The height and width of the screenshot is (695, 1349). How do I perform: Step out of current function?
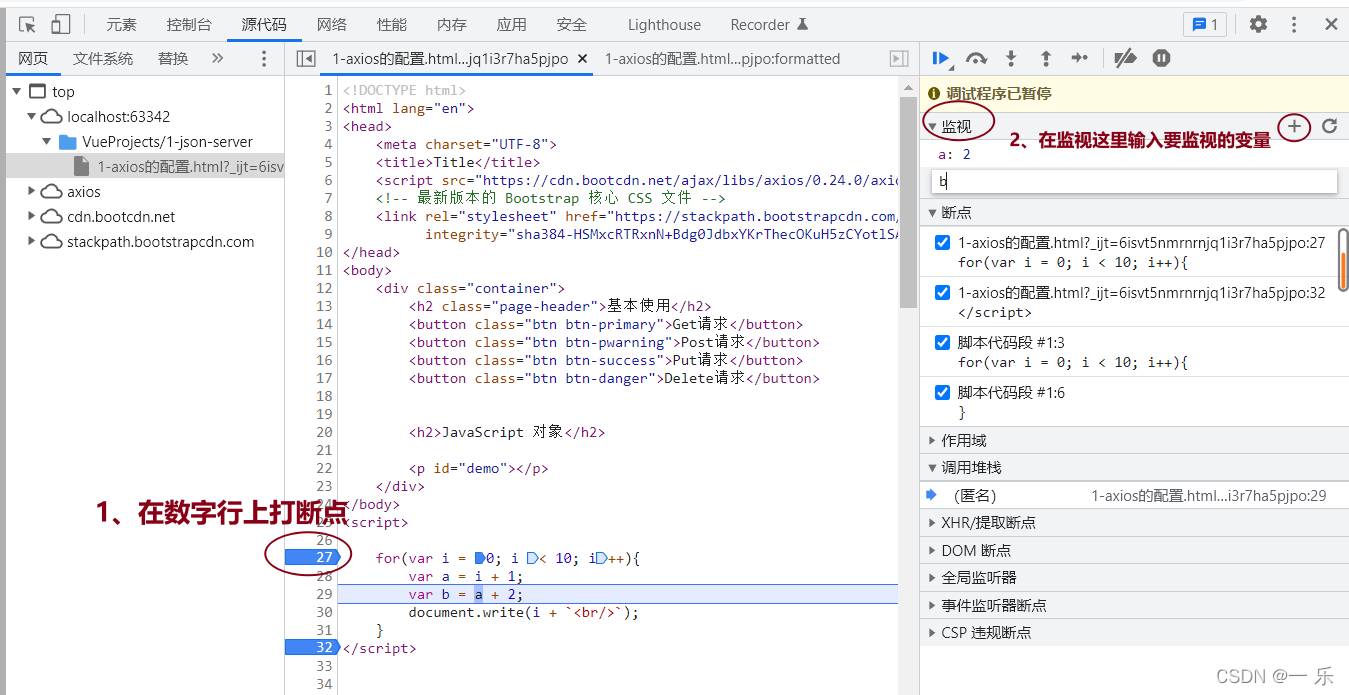[x=1045, y=59]
